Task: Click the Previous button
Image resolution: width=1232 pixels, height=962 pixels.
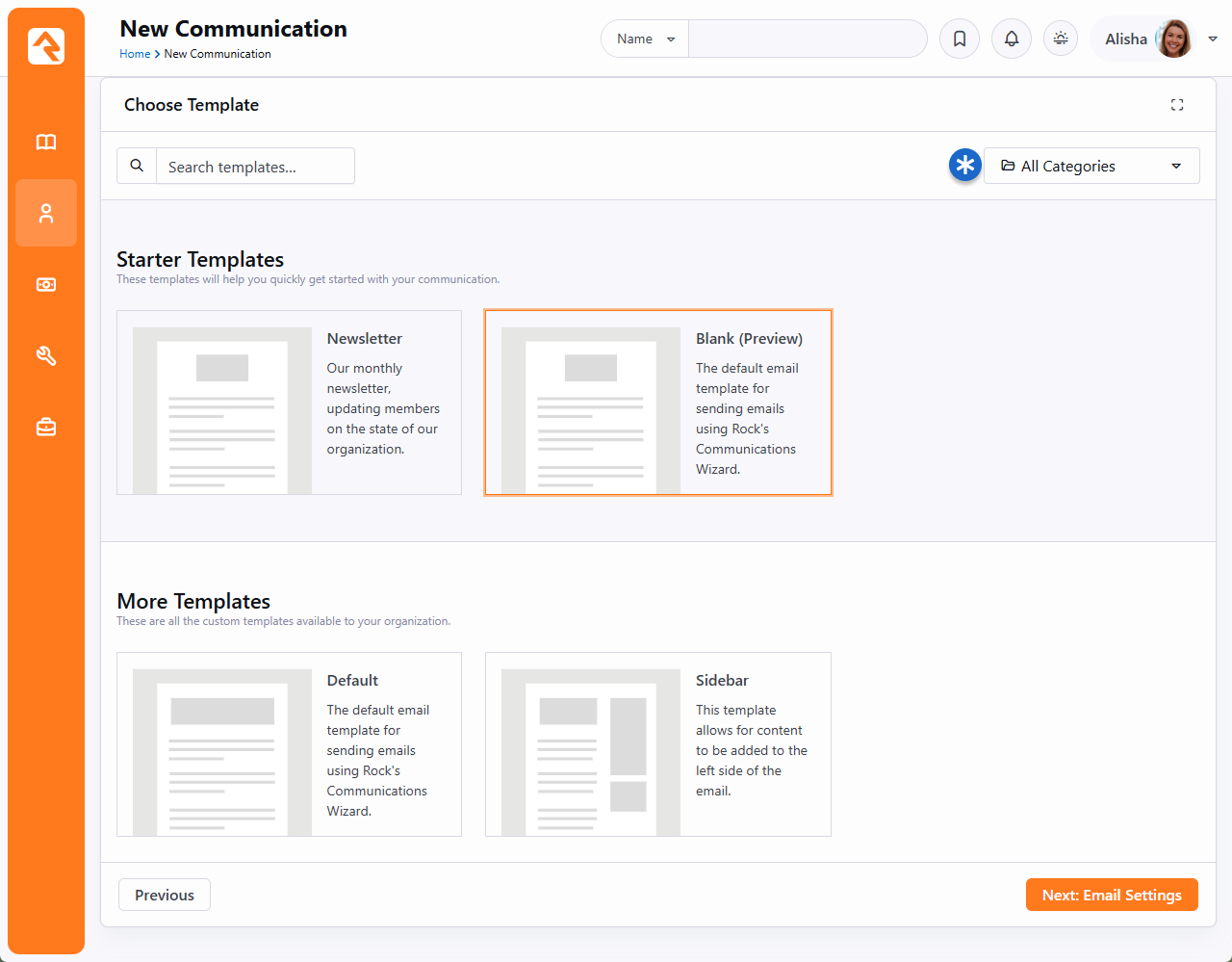Action: pos(165,895)
